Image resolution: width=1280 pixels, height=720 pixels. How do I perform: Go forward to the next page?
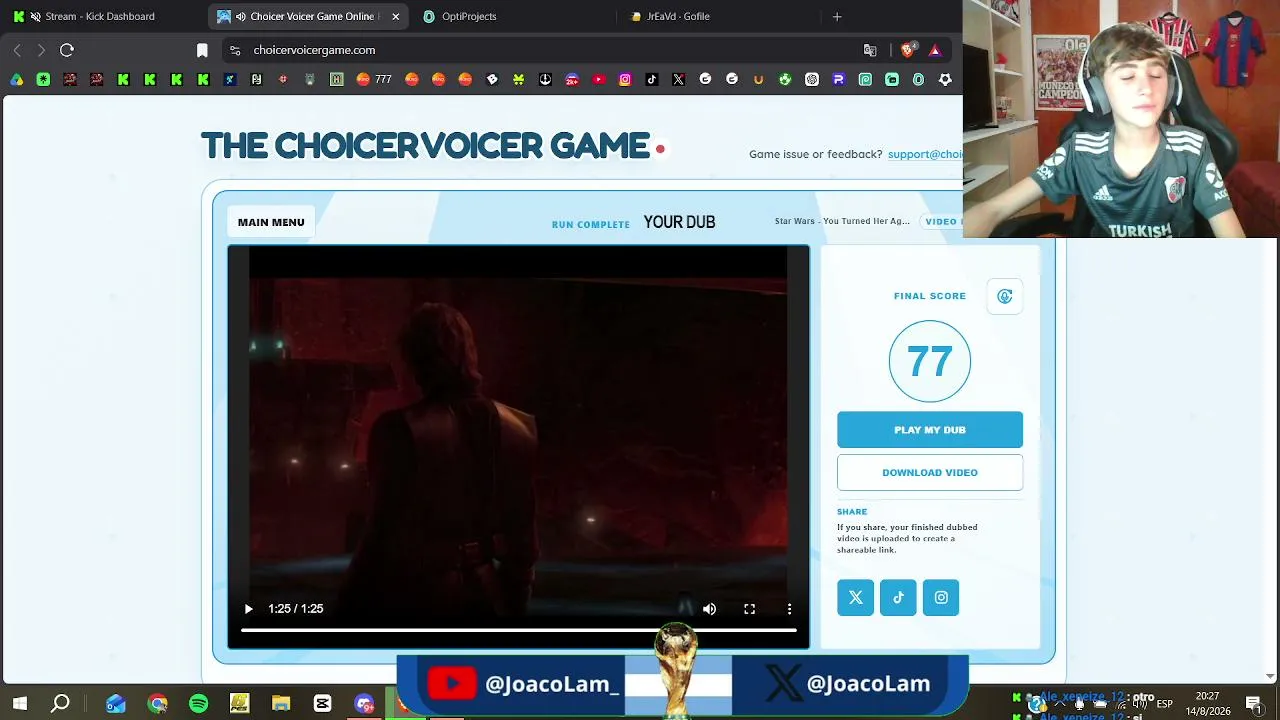click(41, 50)
